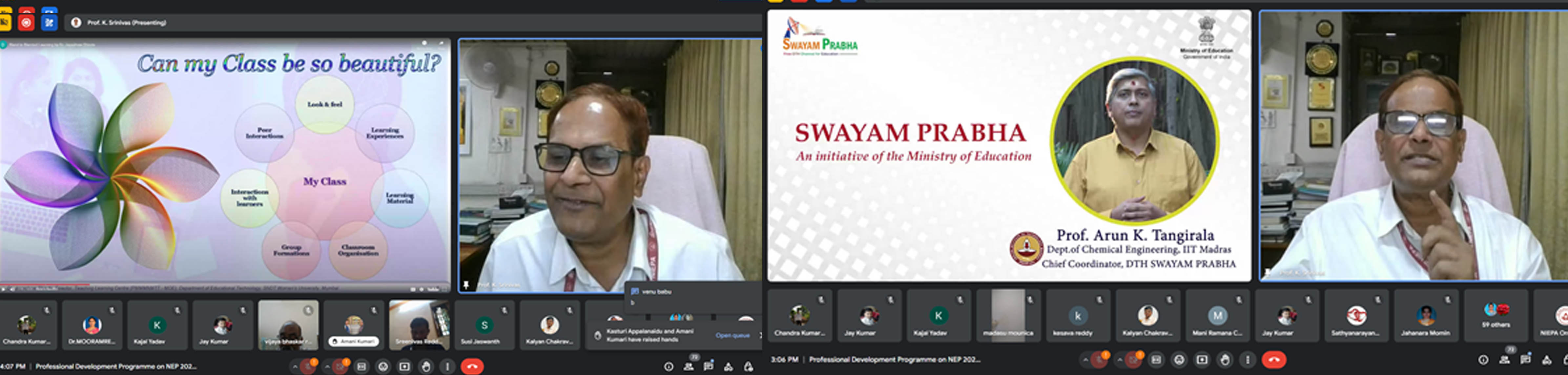
Task: Leave the call in left meeting
Action: tap(472, 366)
